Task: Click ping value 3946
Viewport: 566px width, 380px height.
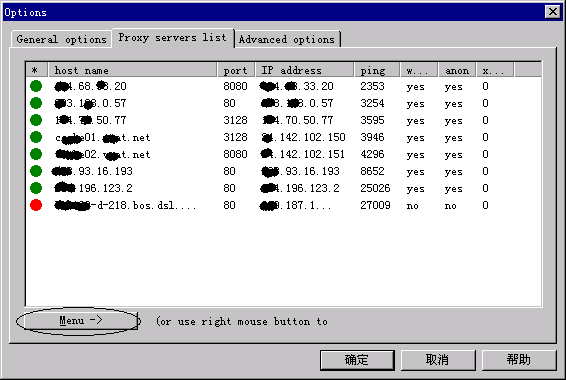Action: click(372, 137)
